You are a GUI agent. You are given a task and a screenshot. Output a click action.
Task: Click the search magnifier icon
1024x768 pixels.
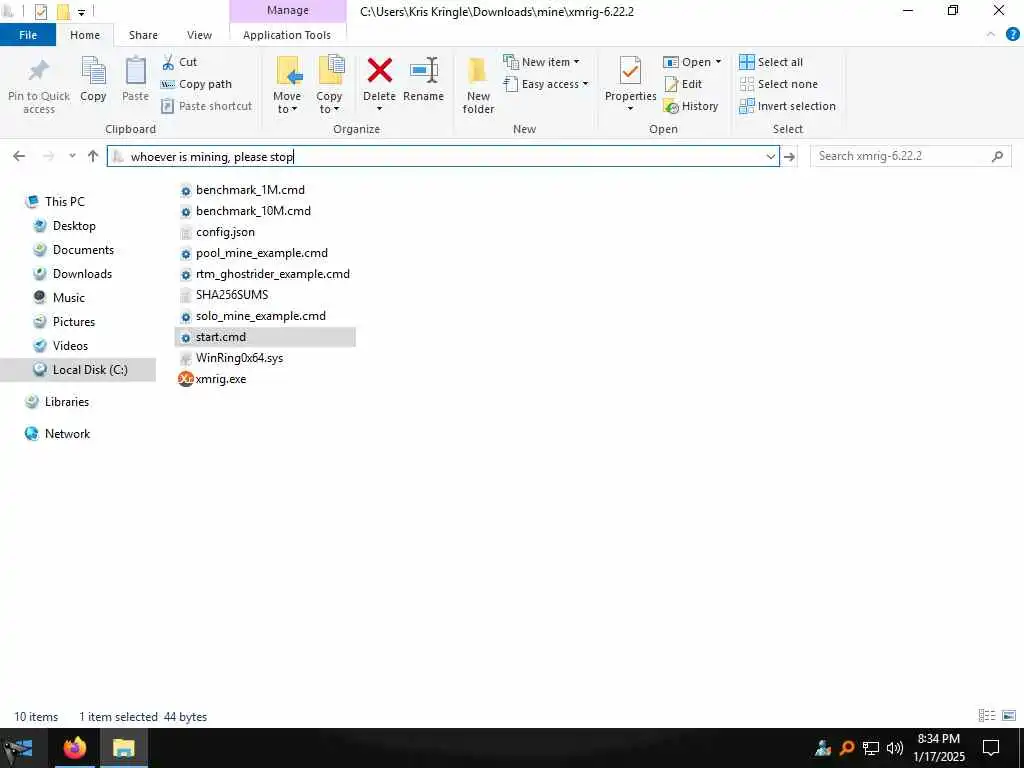click(997, 156)
